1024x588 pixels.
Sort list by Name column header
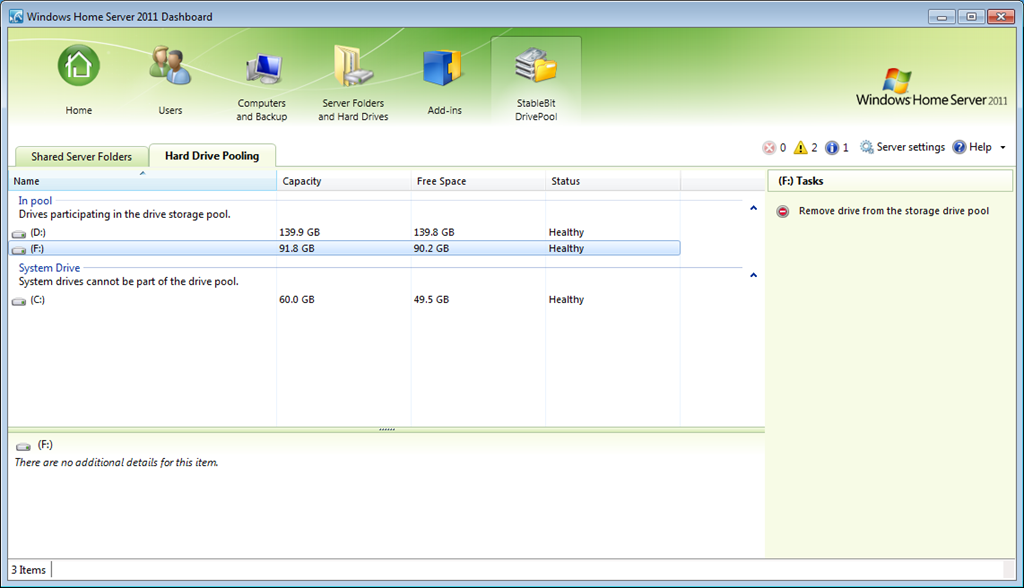pyautogui.click(x=142, y=181)
